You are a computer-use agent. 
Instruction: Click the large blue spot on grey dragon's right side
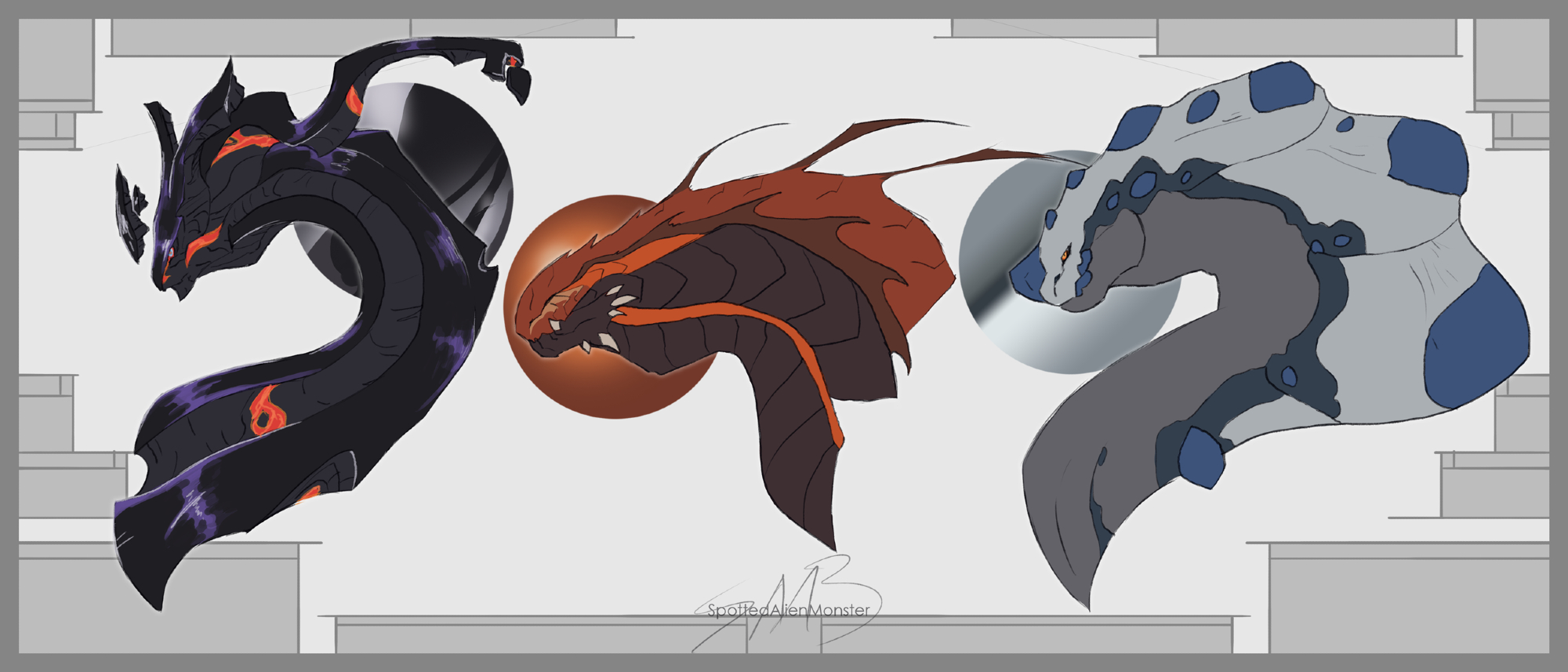[x=1475, y=347]
